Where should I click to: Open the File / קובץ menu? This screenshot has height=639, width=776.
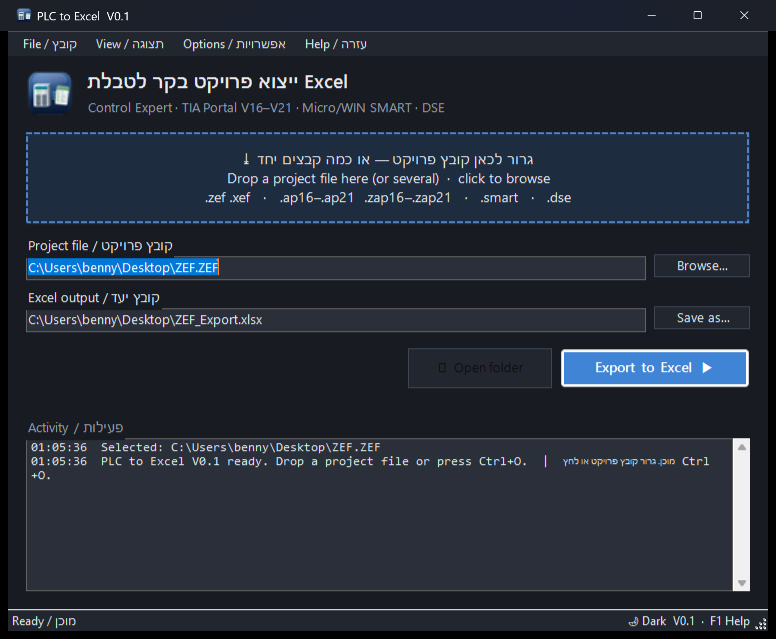(x=49, y=44)
